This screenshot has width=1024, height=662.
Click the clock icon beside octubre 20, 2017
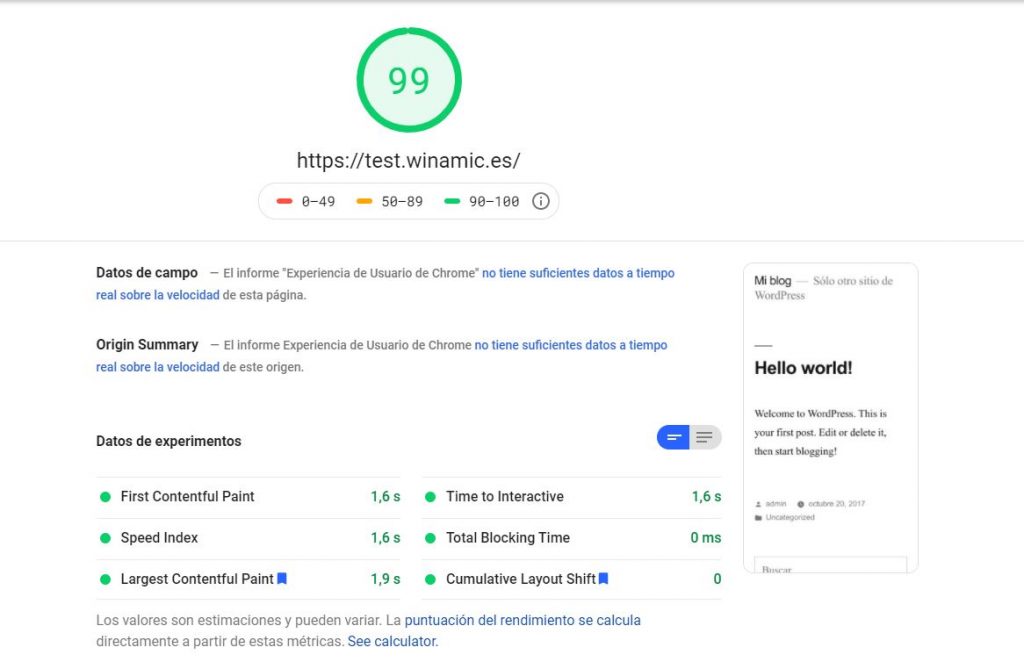[x=800, y=503]
